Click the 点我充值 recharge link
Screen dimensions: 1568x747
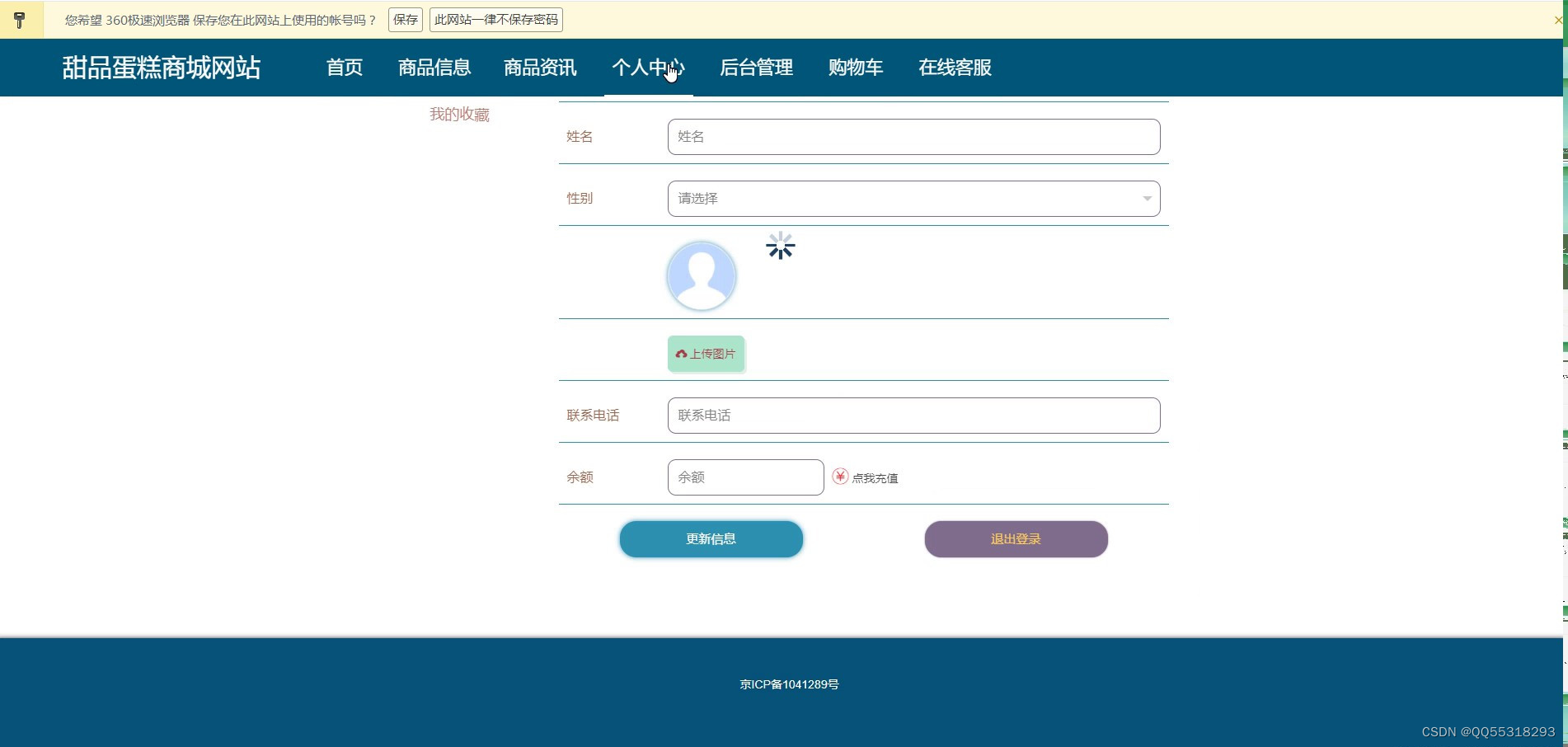click(x=875, y=478)
